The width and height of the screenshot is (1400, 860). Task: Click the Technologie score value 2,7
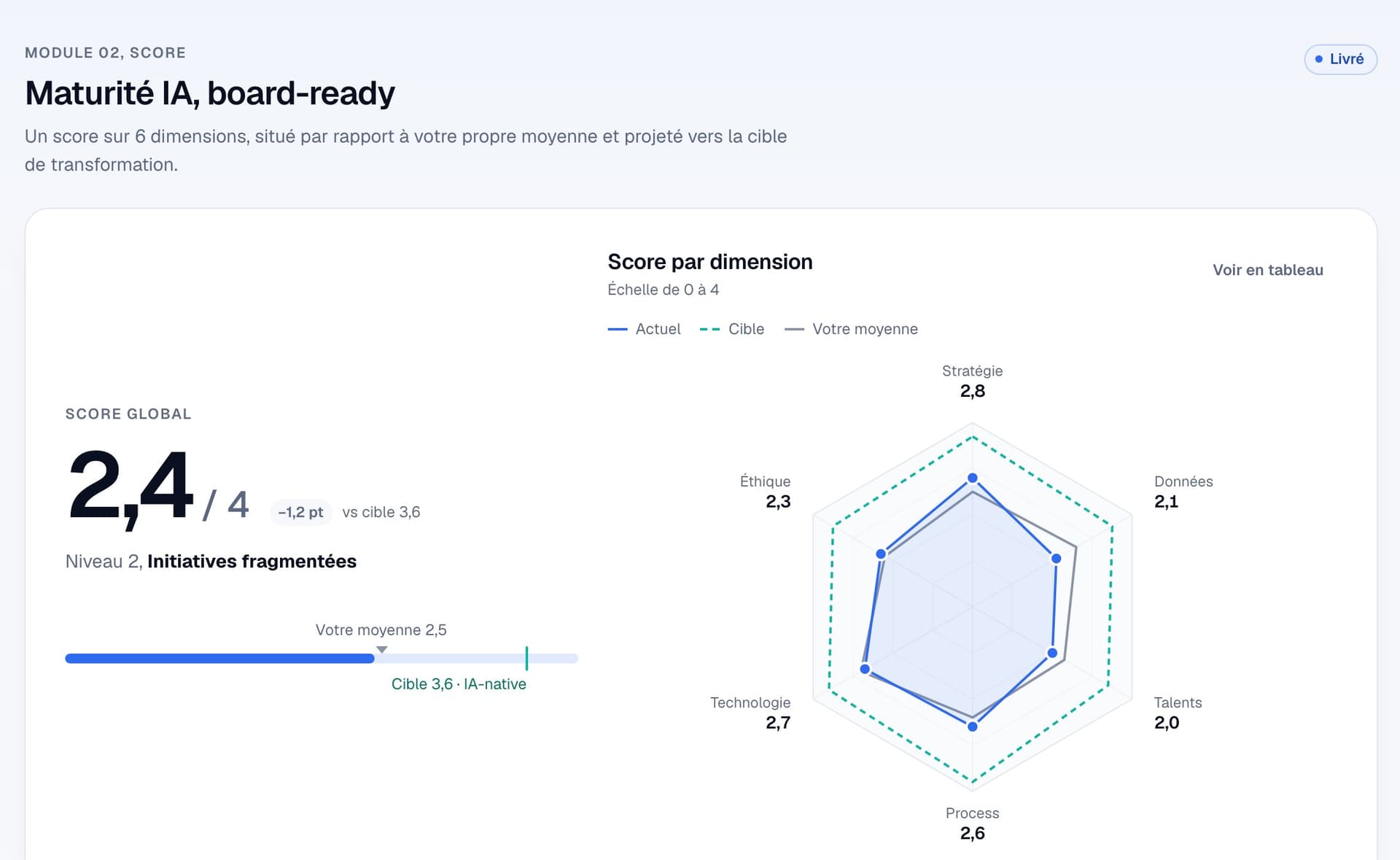[x=778, y=723]
